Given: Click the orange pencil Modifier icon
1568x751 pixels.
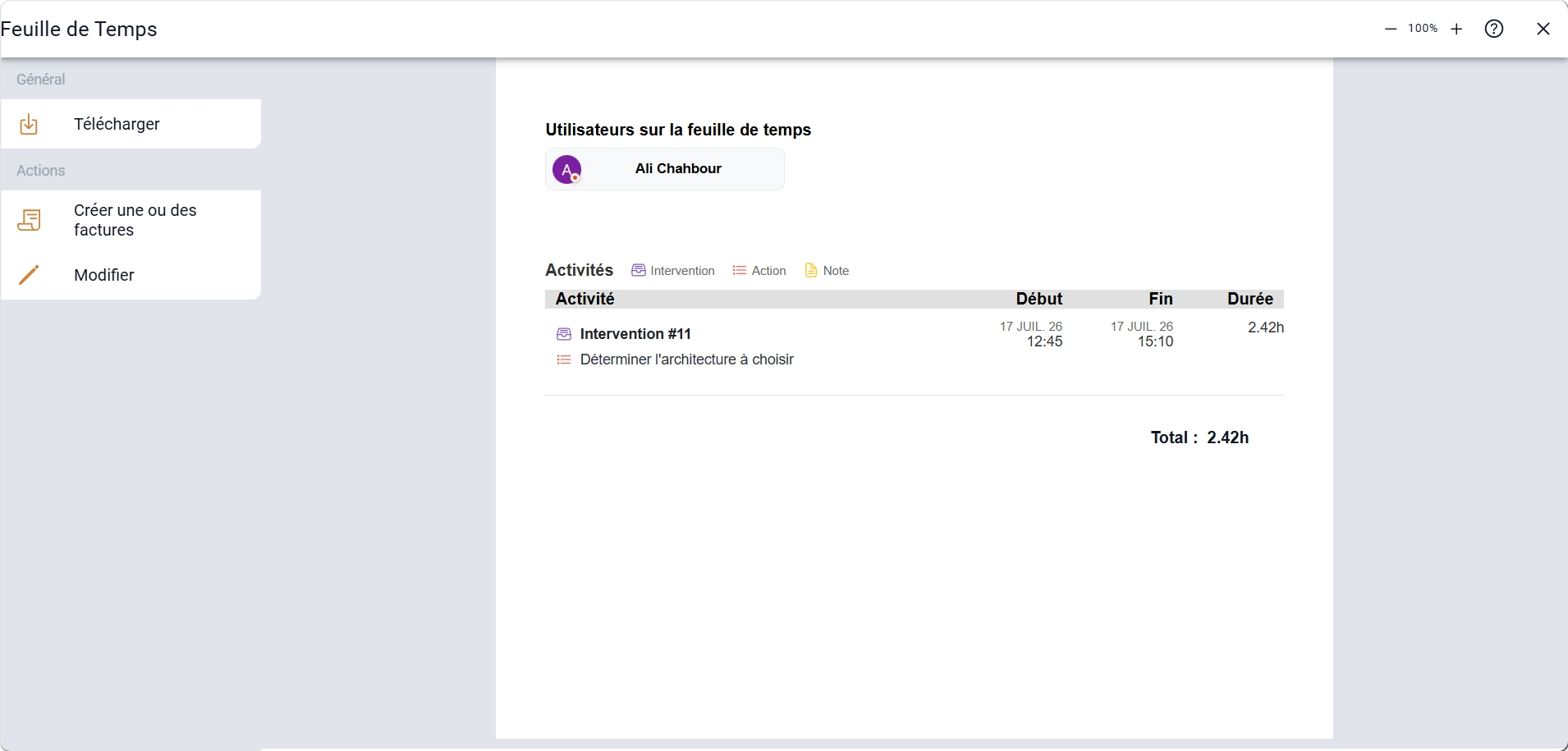Looking at the screenshot, I should tap(29, 275).
